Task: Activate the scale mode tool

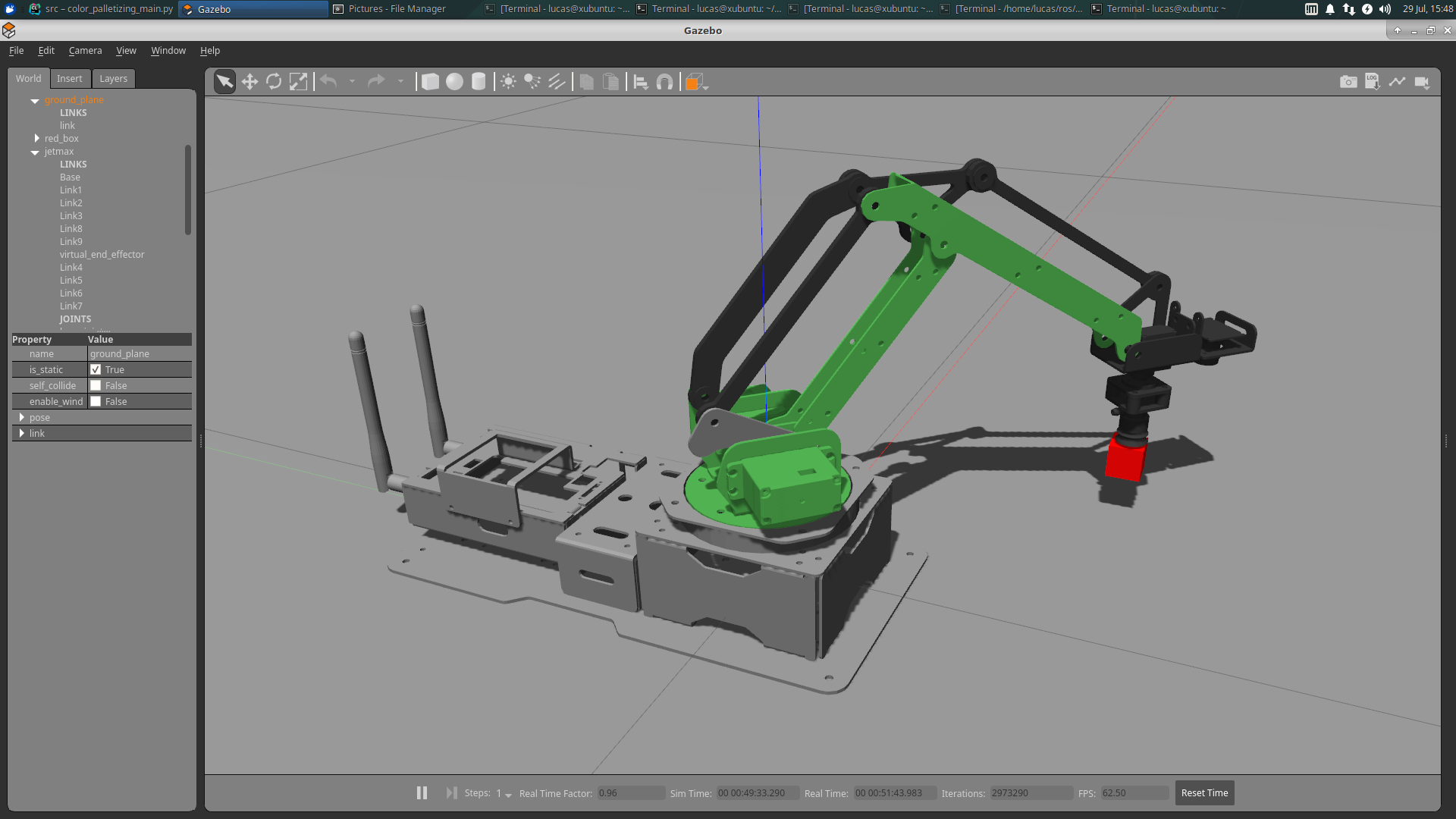Action: click(x=299, y=82)
